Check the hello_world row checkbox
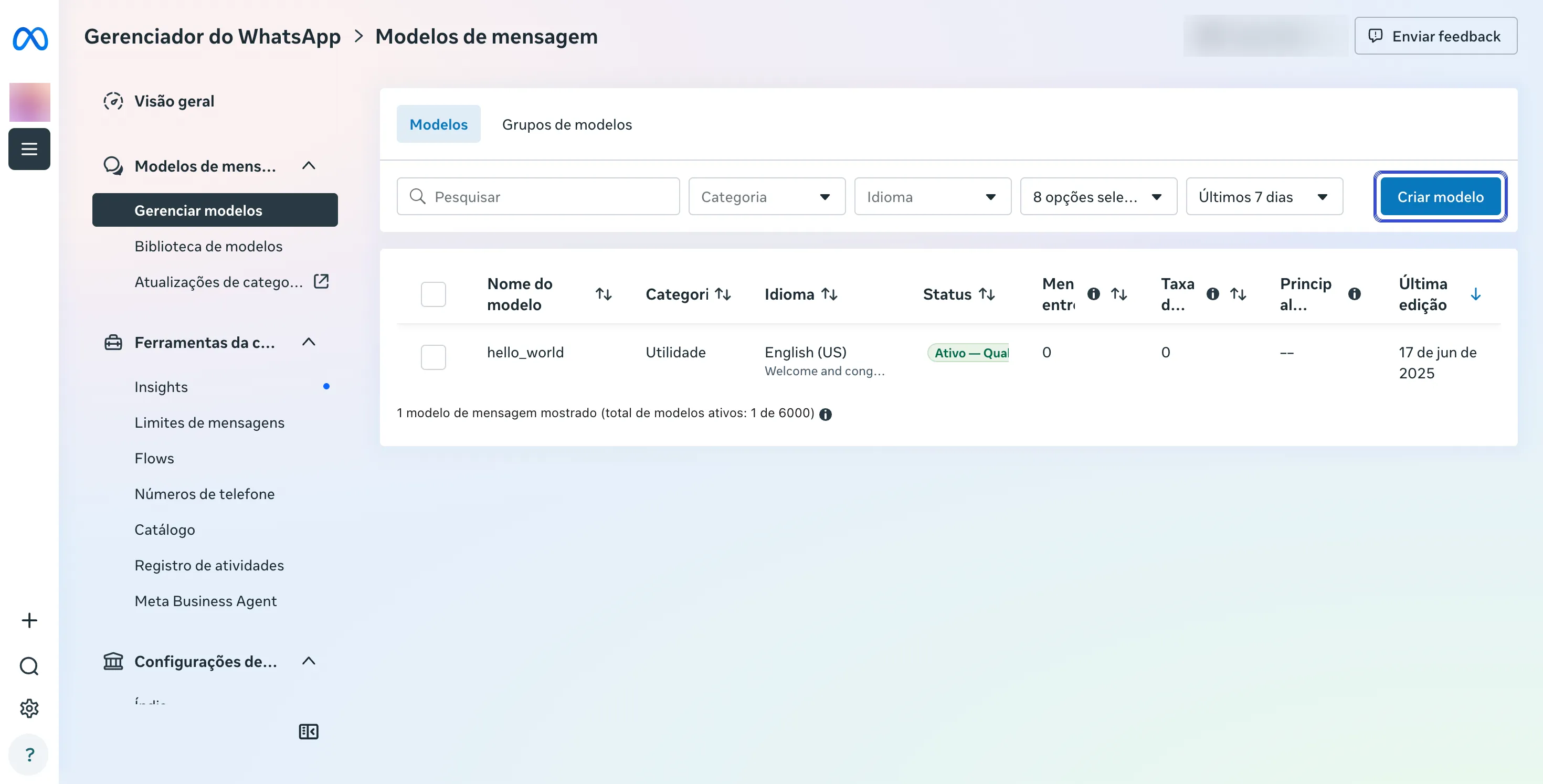This screenshot has height=784, width=1543. pos(433,357)
